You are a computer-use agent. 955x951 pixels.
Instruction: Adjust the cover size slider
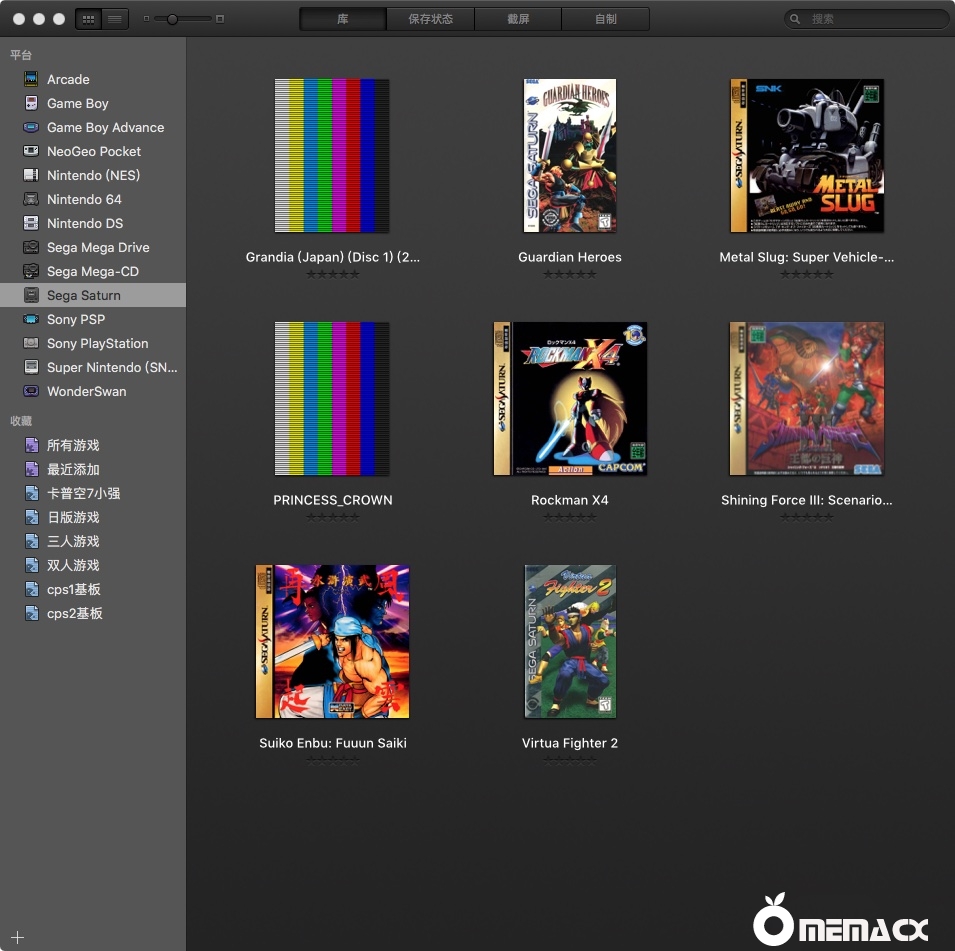(173, 19)
